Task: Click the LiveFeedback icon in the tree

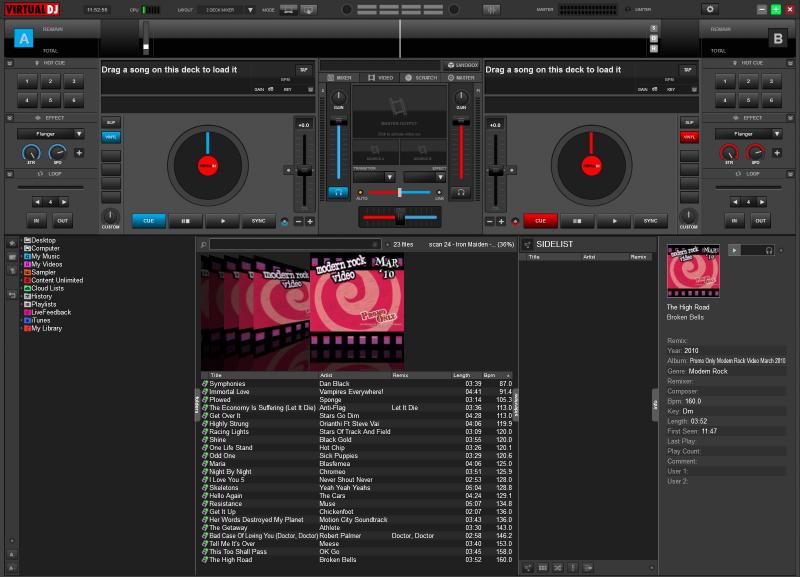Action: pyautogui.click(x=28, y=312)
